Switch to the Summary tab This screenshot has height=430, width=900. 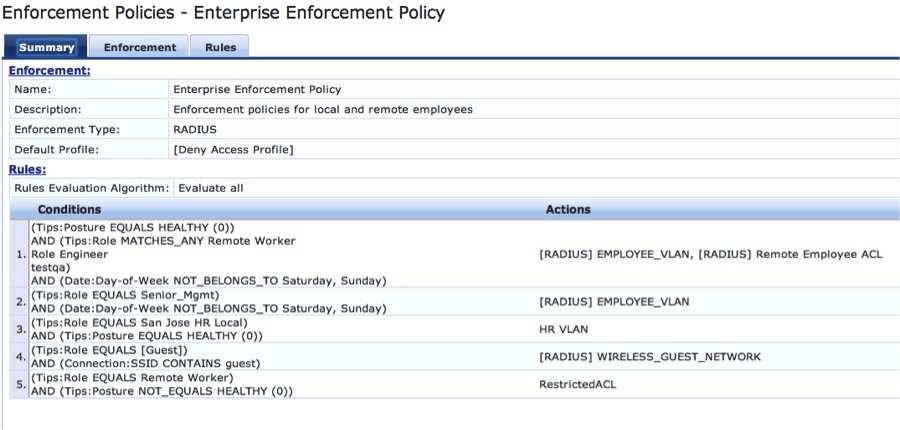point(46,47)
